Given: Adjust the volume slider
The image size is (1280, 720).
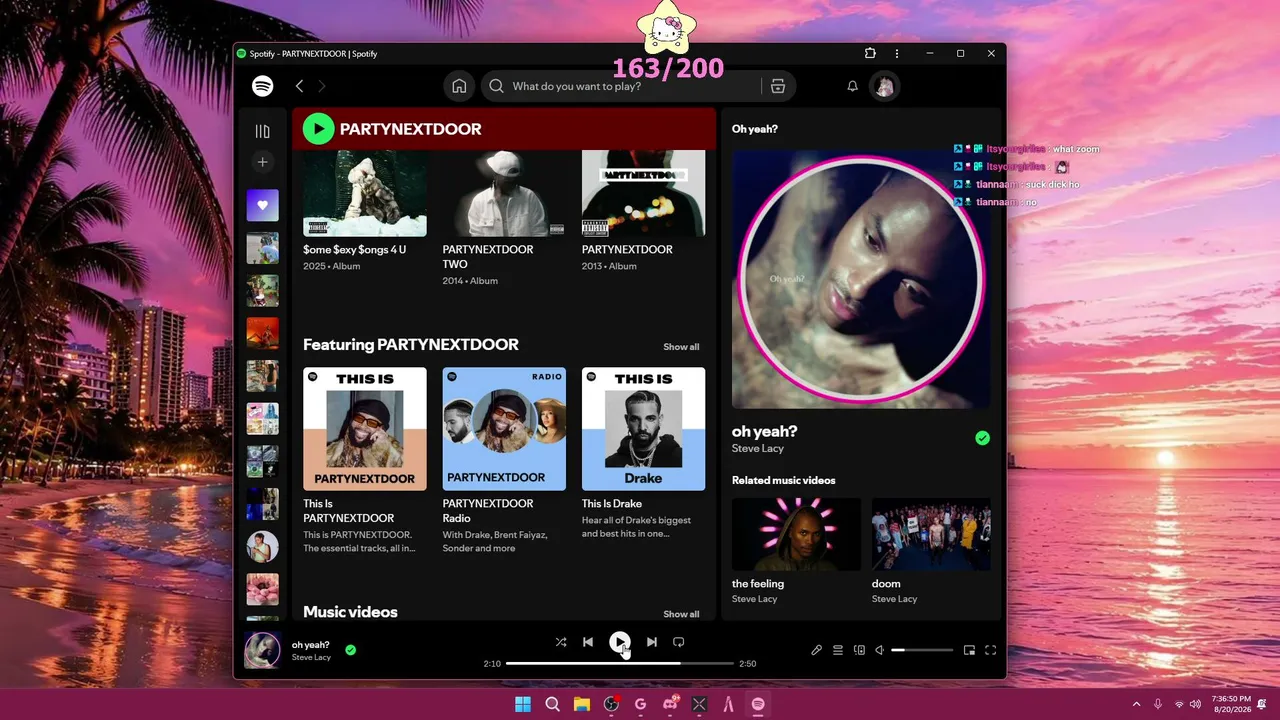Looking at the screenshot, I should pos(923,650).
